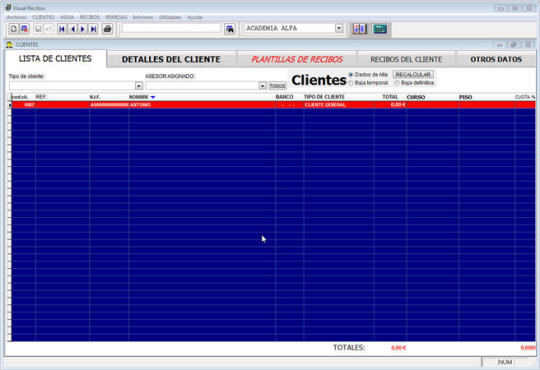Open the REMESAS menu
540x370 pixels.
tap(116, 17)
